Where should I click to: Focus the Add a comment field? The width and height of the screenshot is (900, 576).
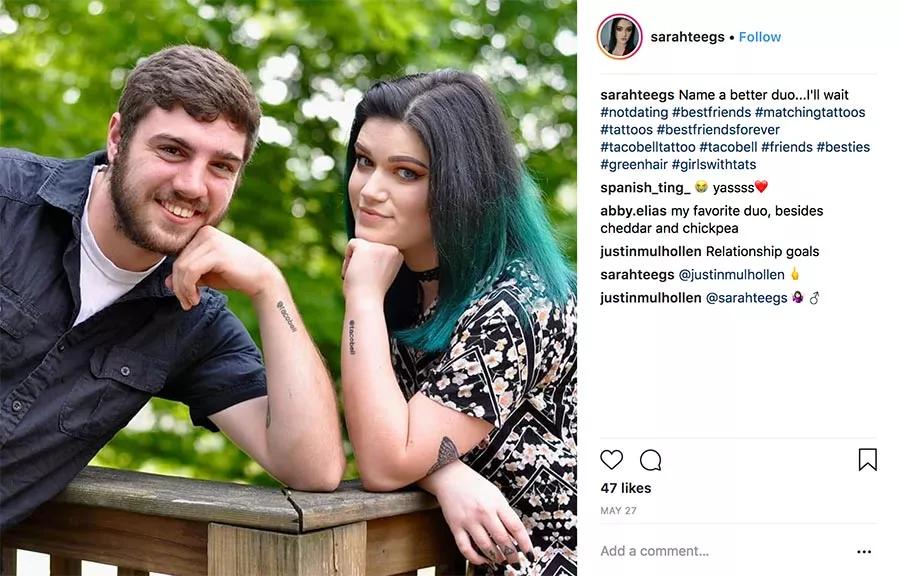654,551
